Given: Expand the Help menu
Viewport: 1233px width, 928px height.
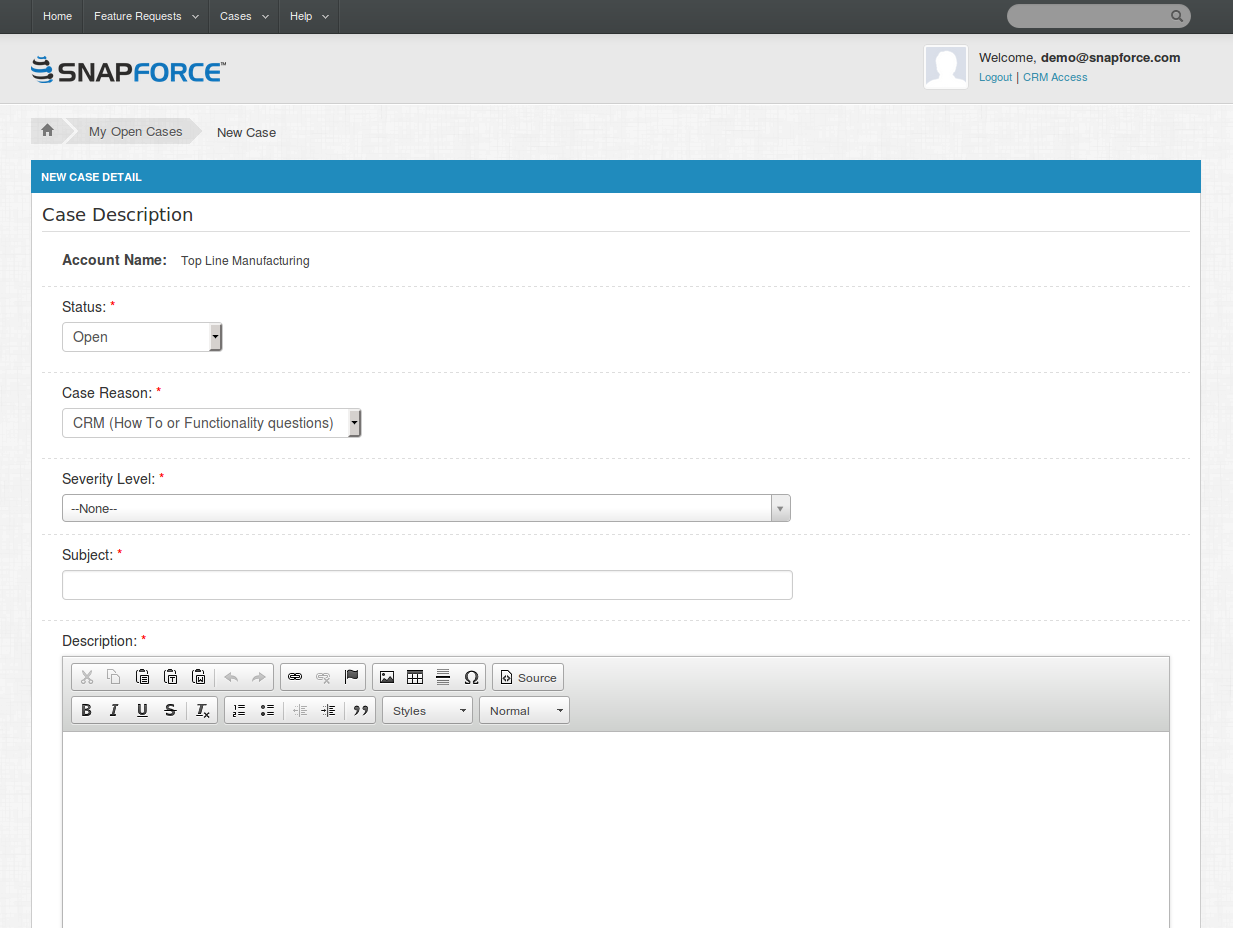Looking at the screenshot, I should 309,16.
